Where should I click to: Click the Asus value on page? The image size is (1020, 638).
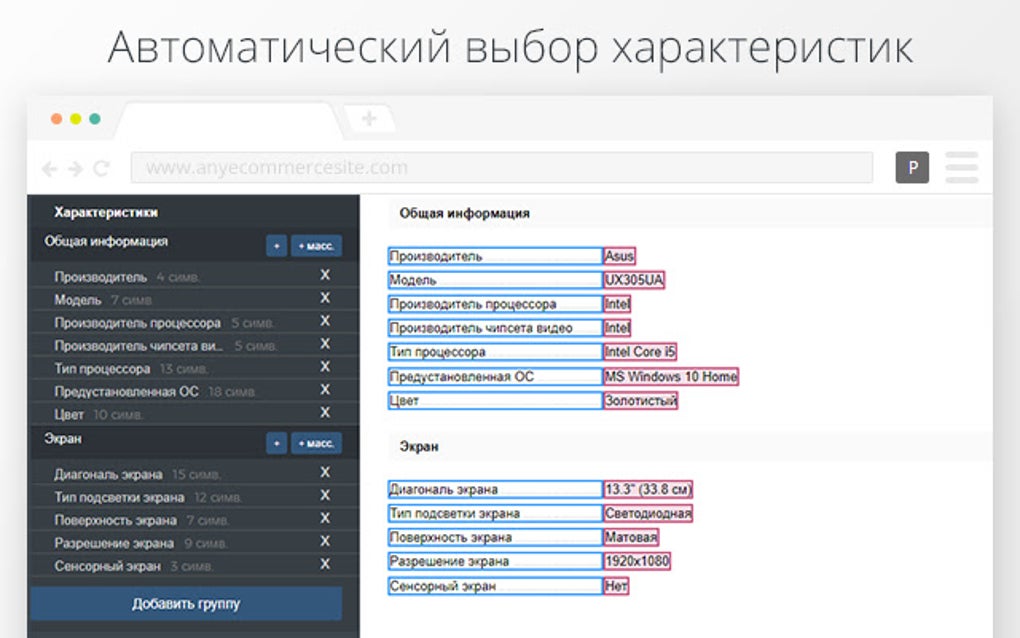619,256
